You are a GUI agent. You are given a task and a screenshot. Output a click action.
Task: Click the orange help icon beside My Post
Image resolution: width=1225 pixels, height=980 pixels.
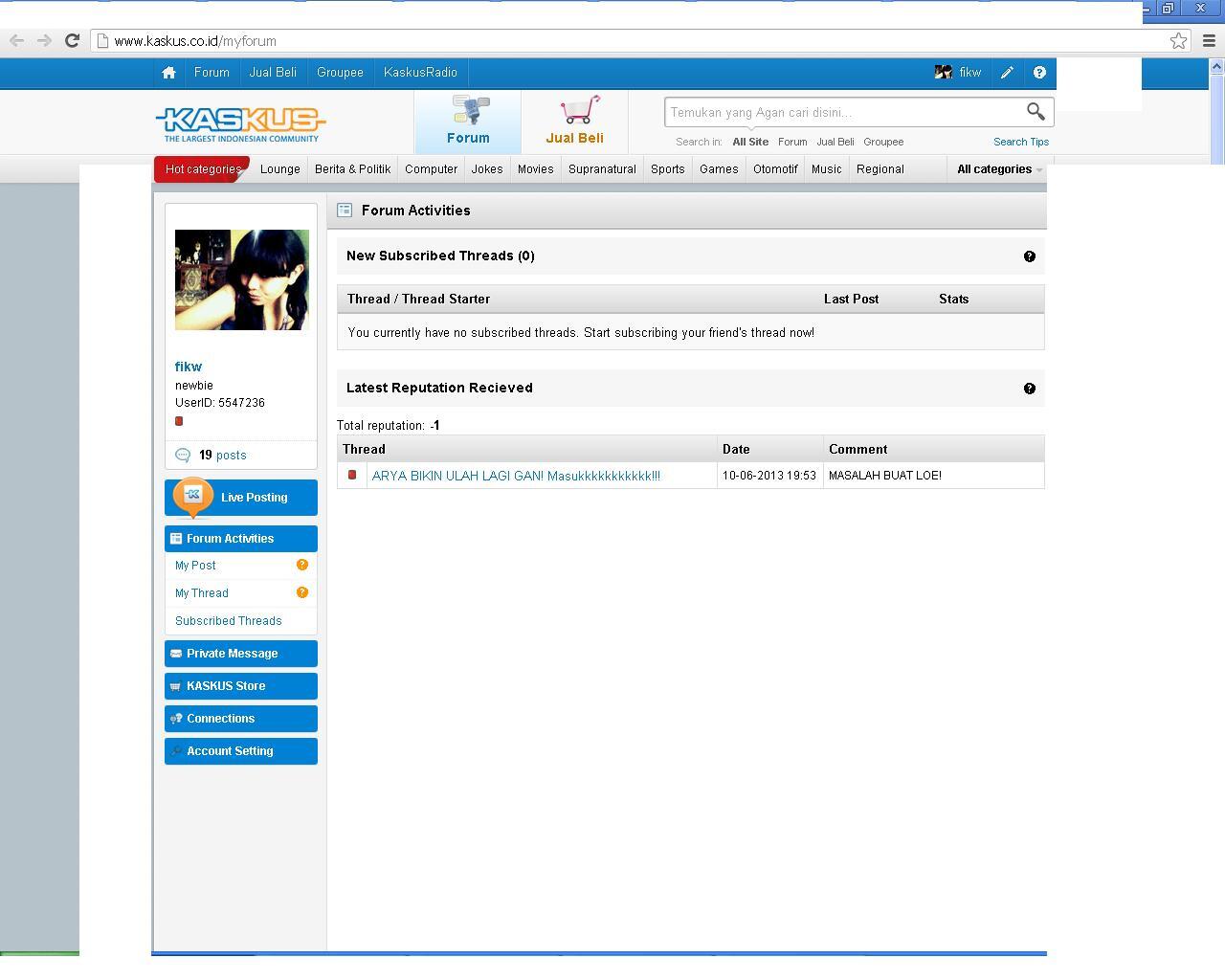[302, 565]
